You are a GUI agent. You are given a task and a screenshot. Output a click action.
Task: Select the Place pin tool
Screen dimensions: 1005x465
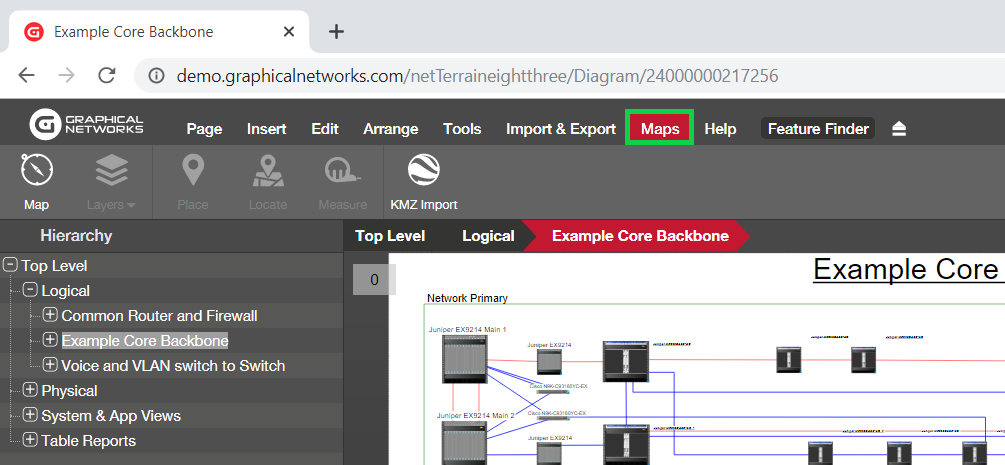coord(192,171)
